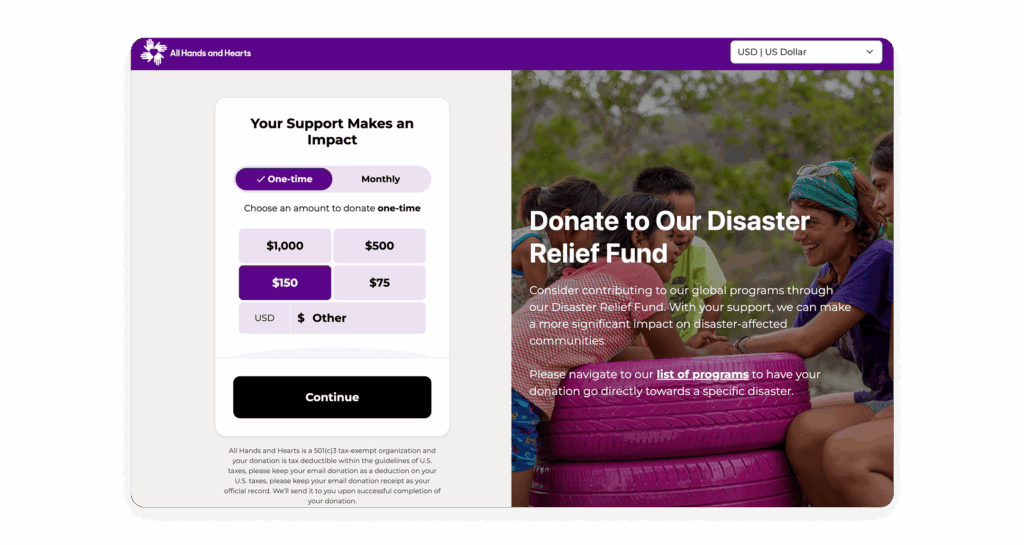The height and width of the screenshot is (545, 1024).
Task: Open the USD | US Dollar selector
Action: (x=806, y=52)
